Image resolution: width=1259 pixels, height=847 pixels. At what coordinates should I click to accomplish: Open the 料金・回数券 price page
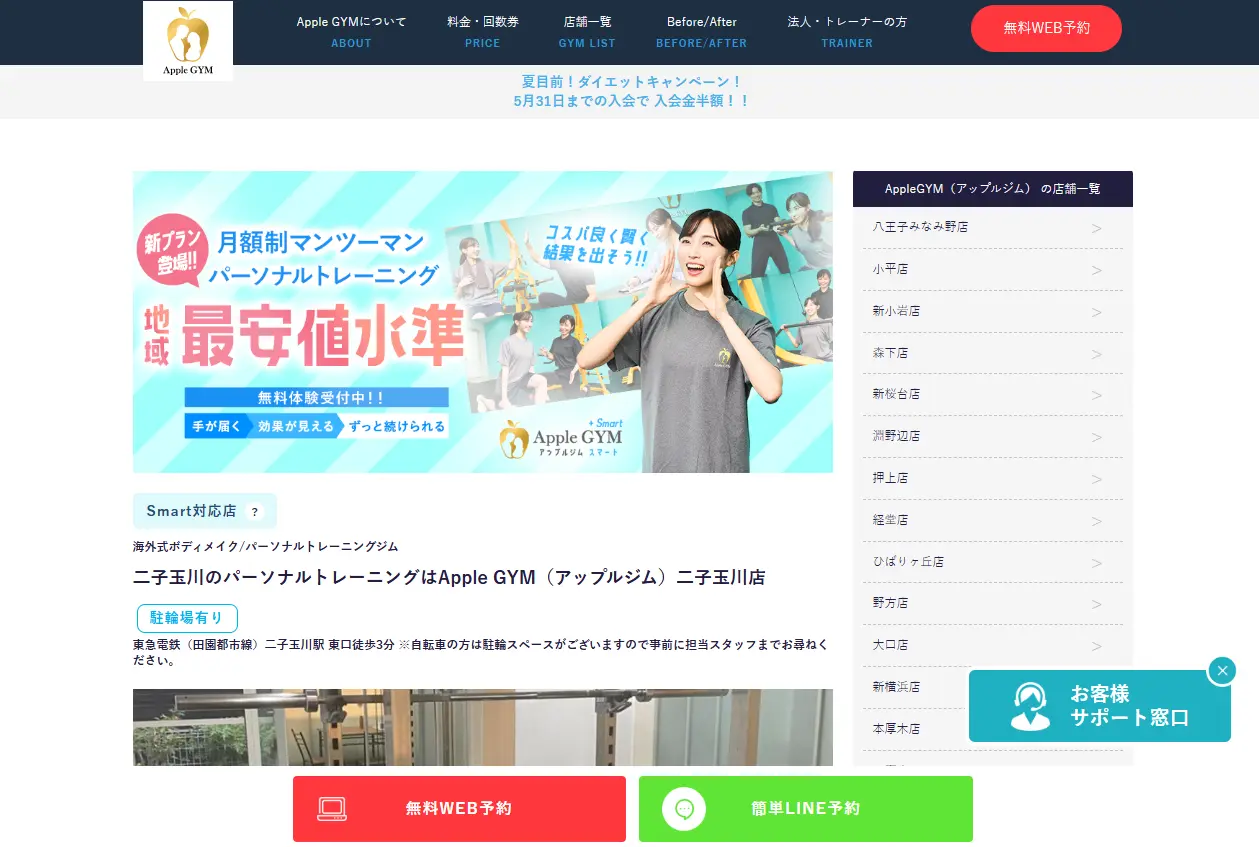482,32
